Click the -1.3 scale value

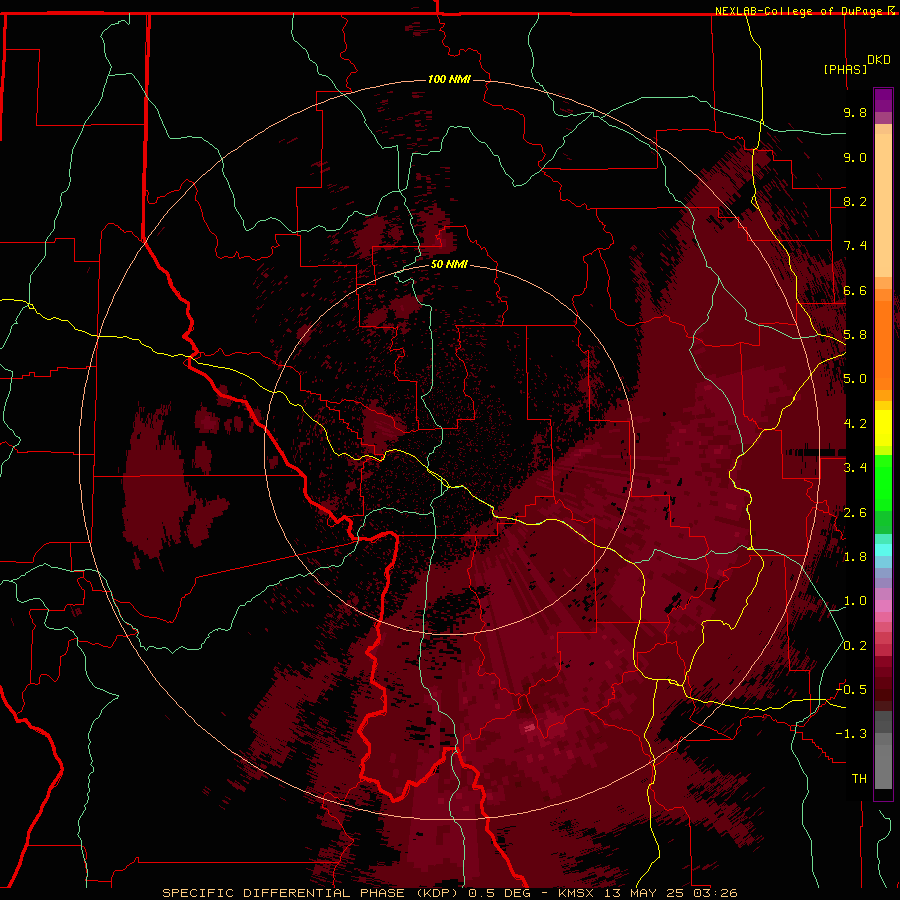(x=851, y=734)
